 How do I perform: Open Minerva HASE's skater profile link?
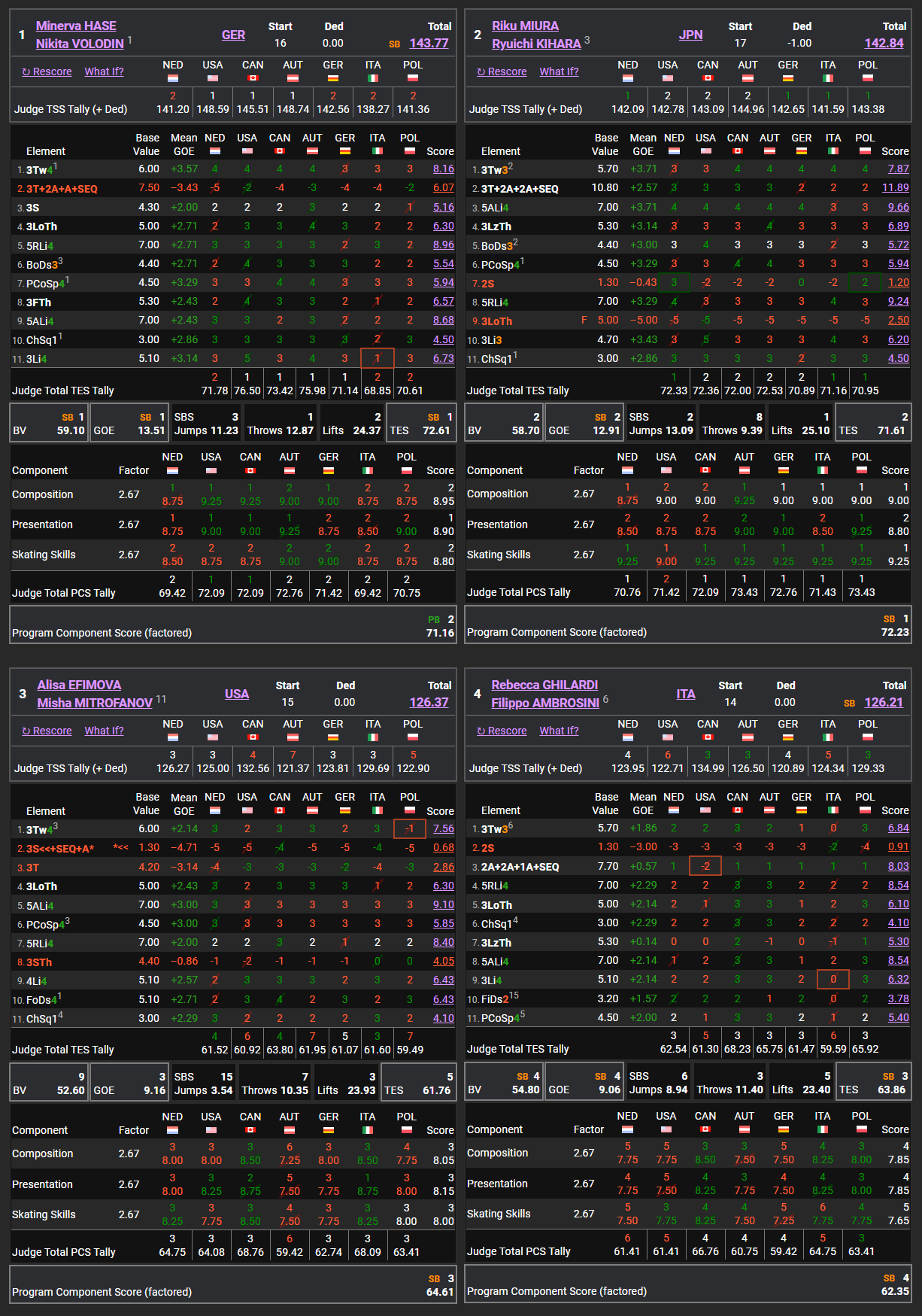click(76, 26)
